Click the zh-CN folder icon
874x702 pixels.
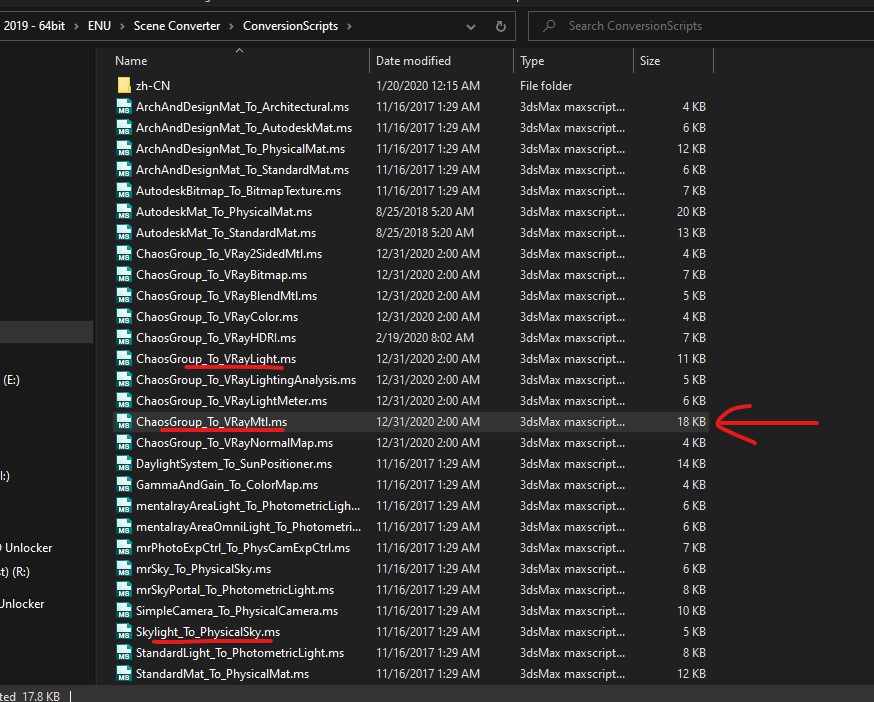(x=124, y=86)
